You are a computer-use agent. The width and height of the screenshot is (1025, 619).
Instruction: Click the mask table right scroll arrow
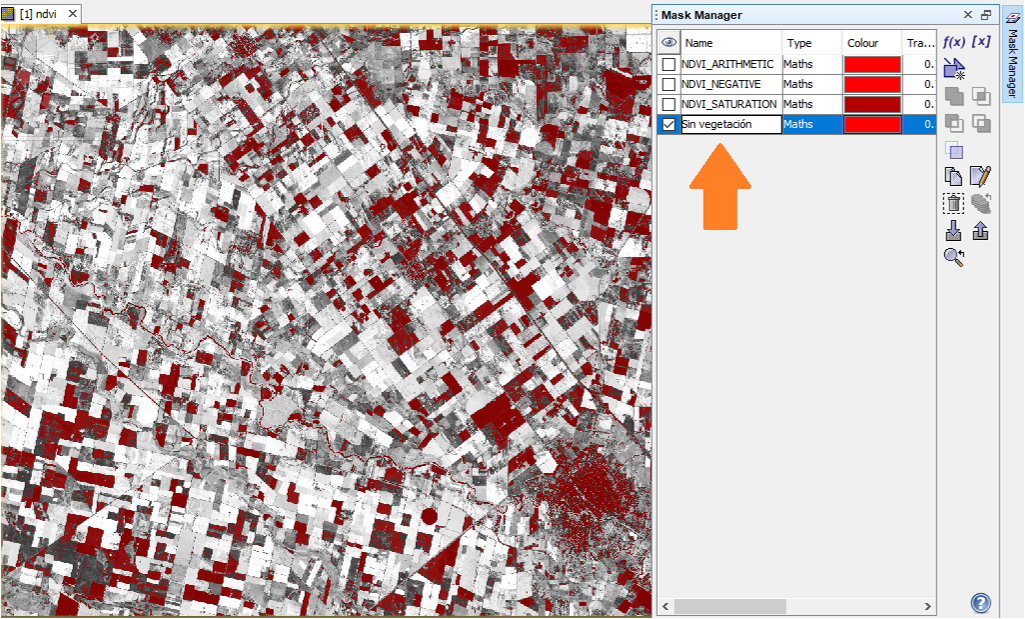tap(928, 607)
